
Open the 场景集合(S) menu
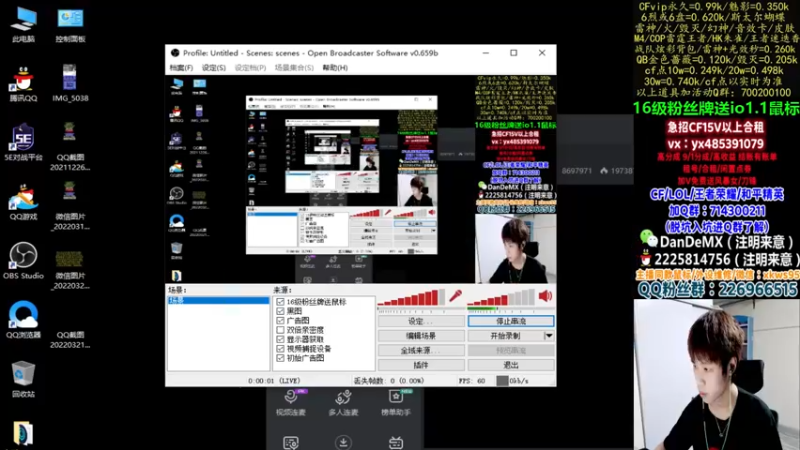294,67
